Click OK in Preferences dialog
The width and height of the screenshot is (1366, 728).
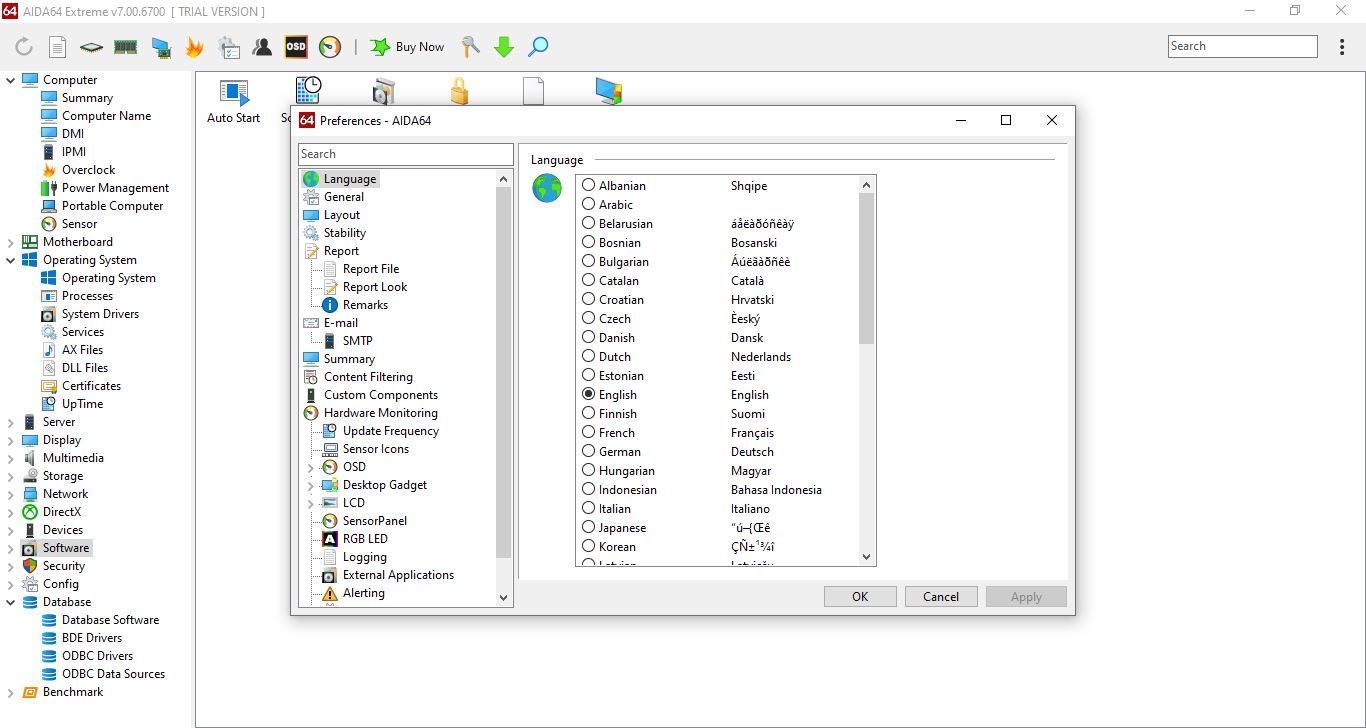860,597
